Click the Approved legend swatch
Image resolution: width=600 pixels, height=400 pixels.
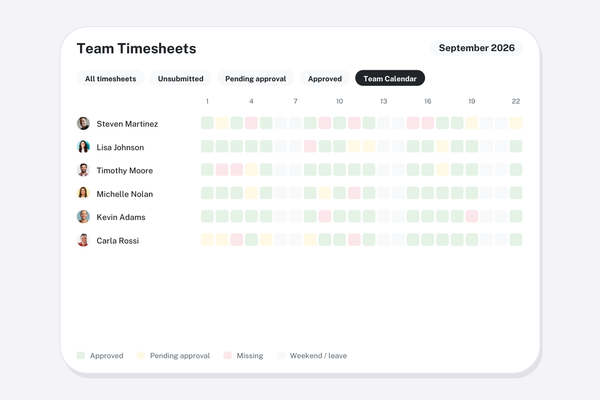(x=81, y=355)
